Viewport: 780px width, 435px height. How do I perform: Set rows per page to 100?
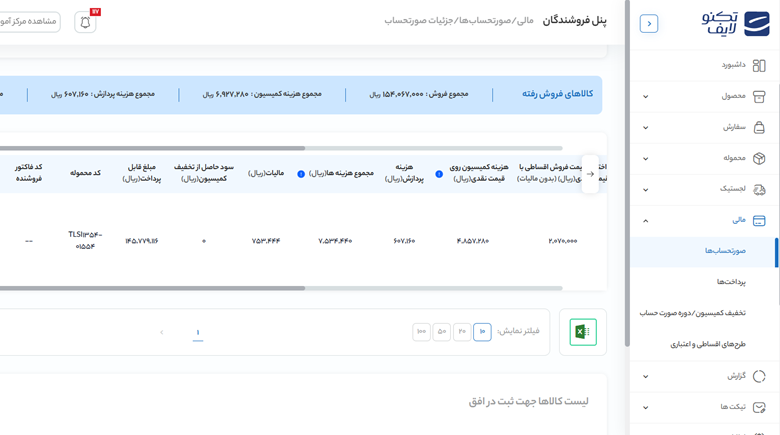pos(421,331)
